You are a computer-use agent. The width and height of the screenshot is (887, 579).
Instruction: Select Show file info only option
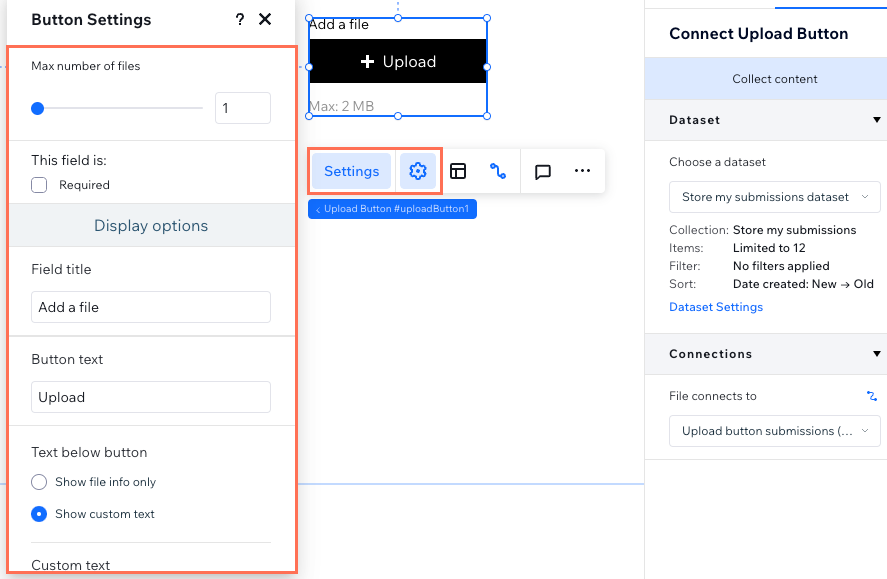tap(39, 482)
